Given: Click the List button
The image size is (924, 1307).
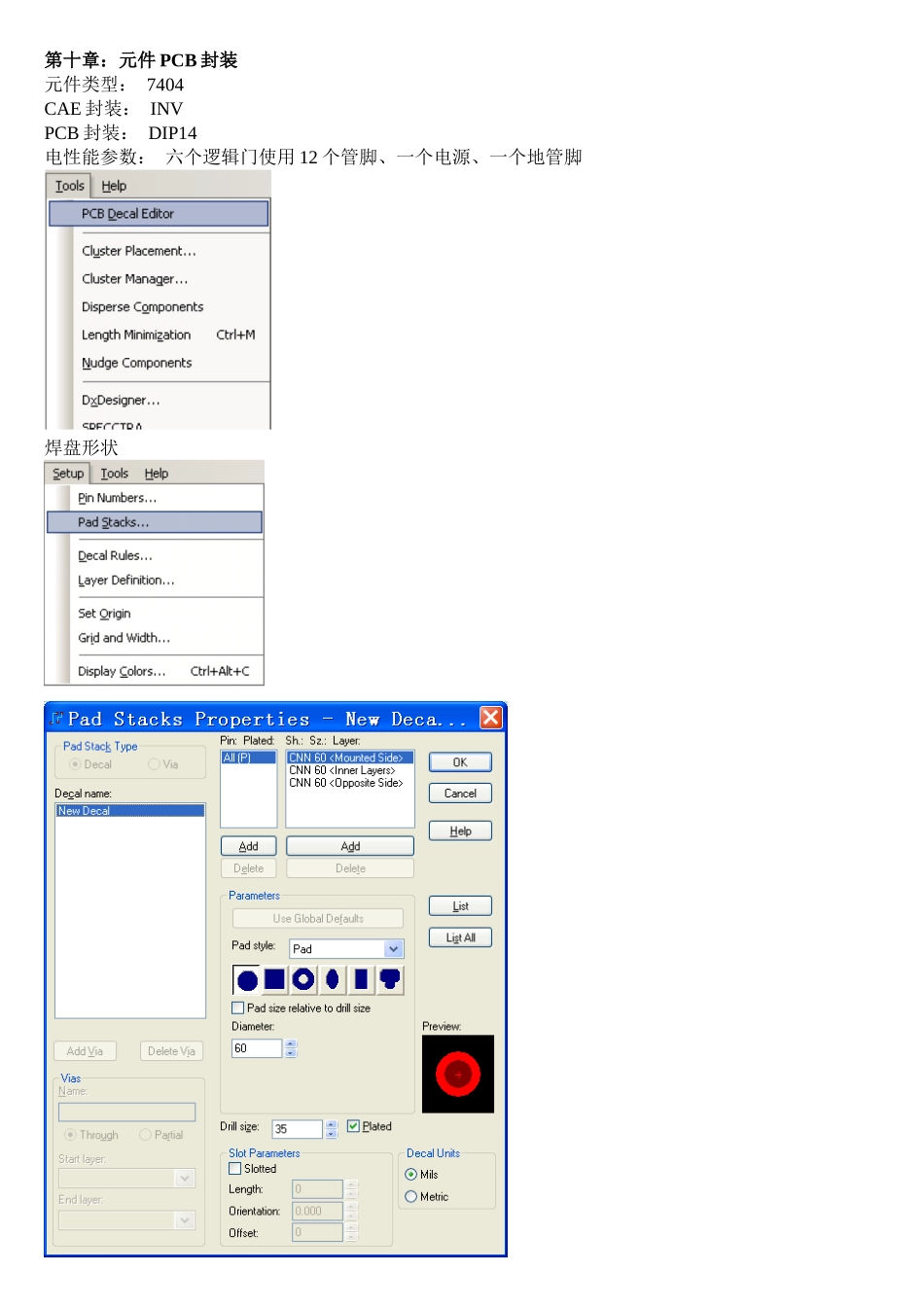Looking at the screenshot, I should [460, 906].
